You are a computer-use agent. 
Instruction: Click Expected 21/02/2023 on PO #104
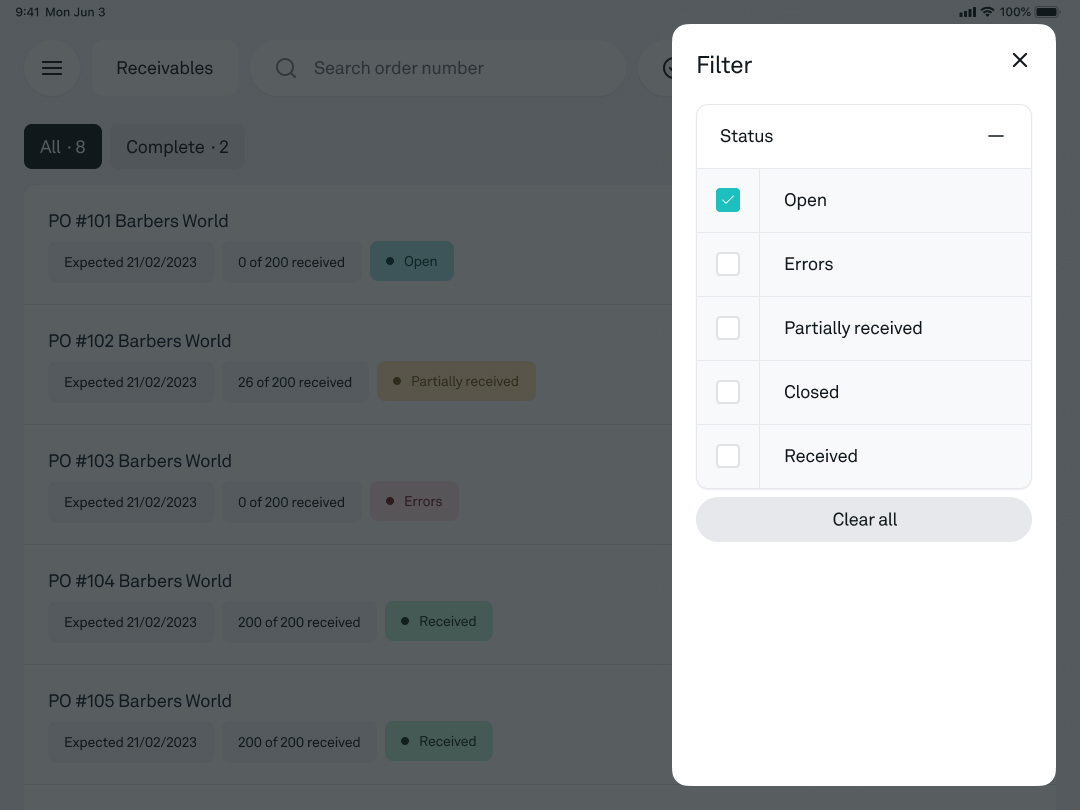131,621
